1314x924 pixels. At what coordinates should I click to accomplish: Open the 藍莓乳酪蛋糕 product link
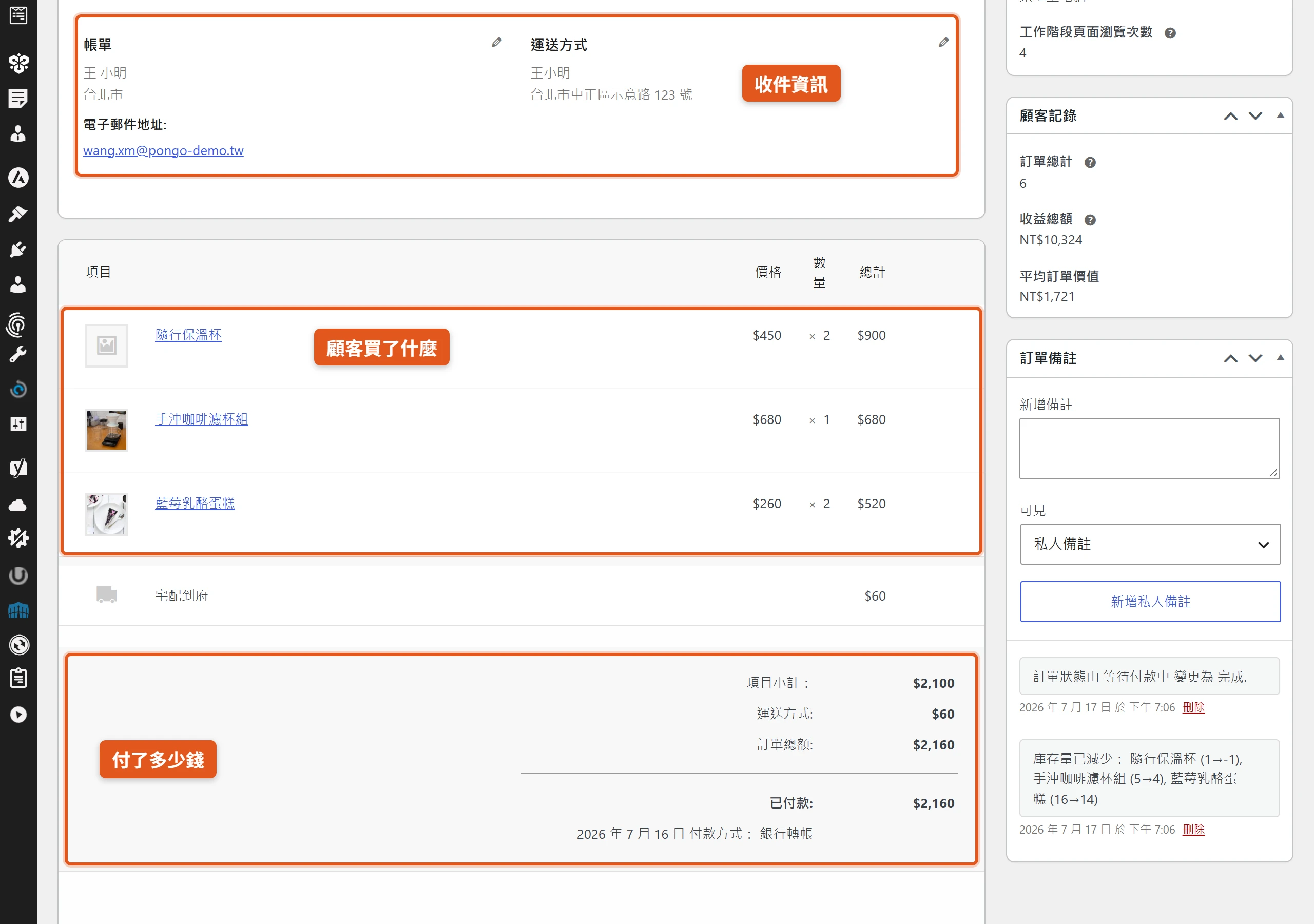coord(195,503)
